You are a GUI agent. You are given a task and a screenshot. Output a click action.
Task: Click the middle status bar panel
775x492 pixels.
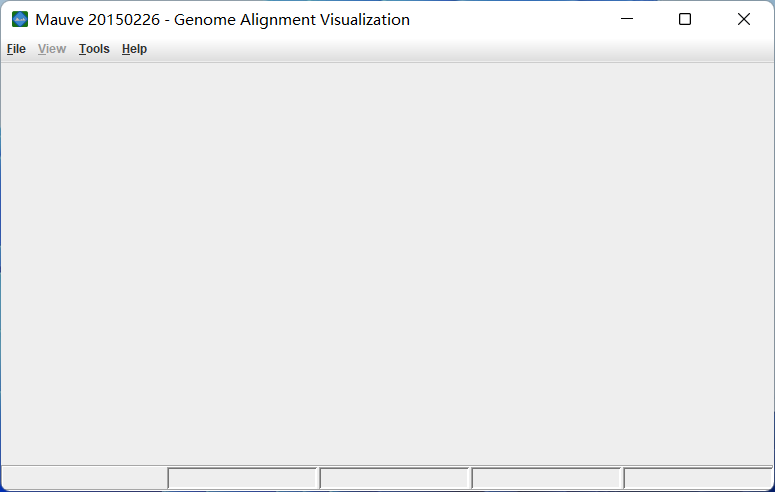[395, 479]
